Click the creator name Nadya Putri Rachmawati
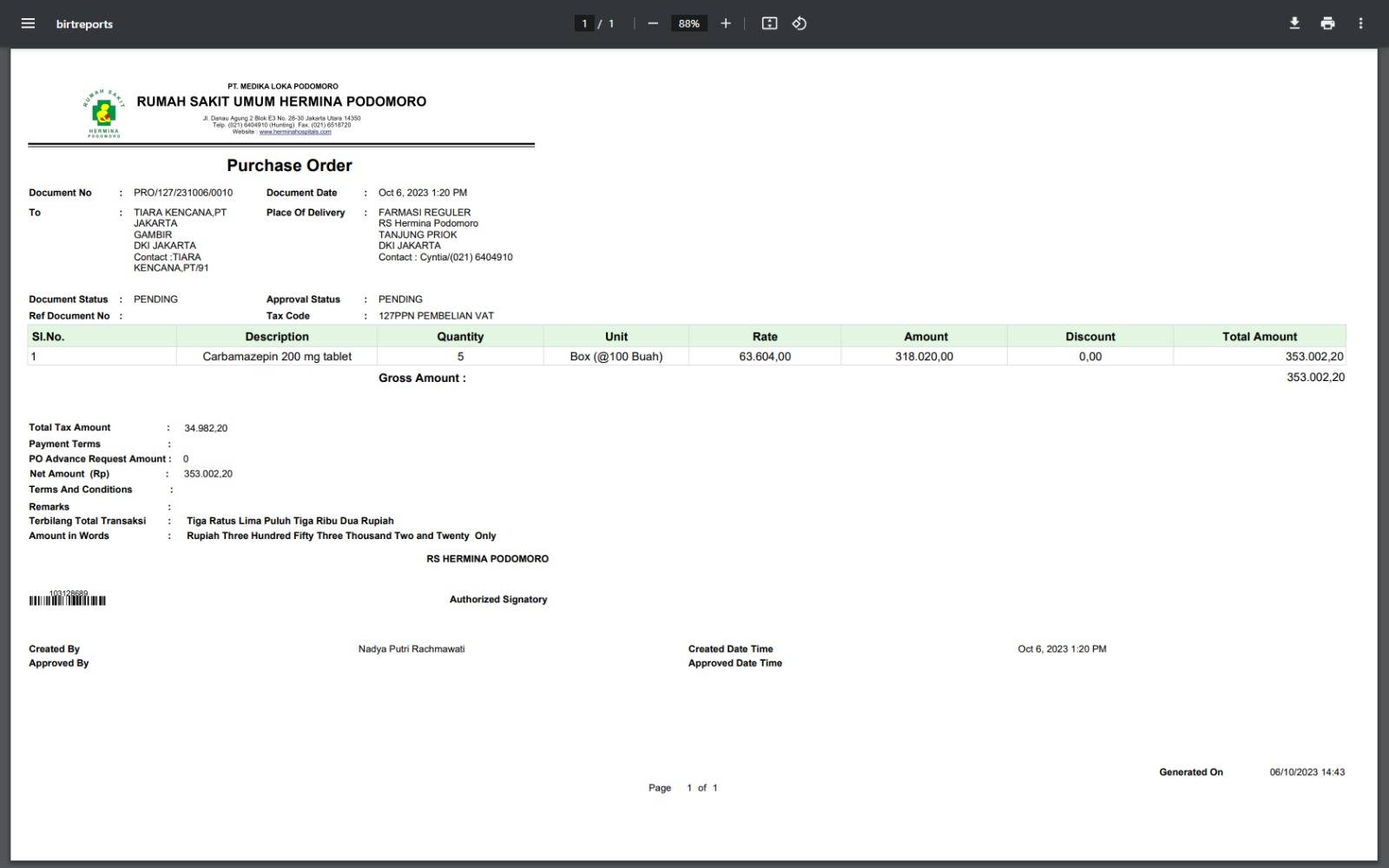 (411, 649)
